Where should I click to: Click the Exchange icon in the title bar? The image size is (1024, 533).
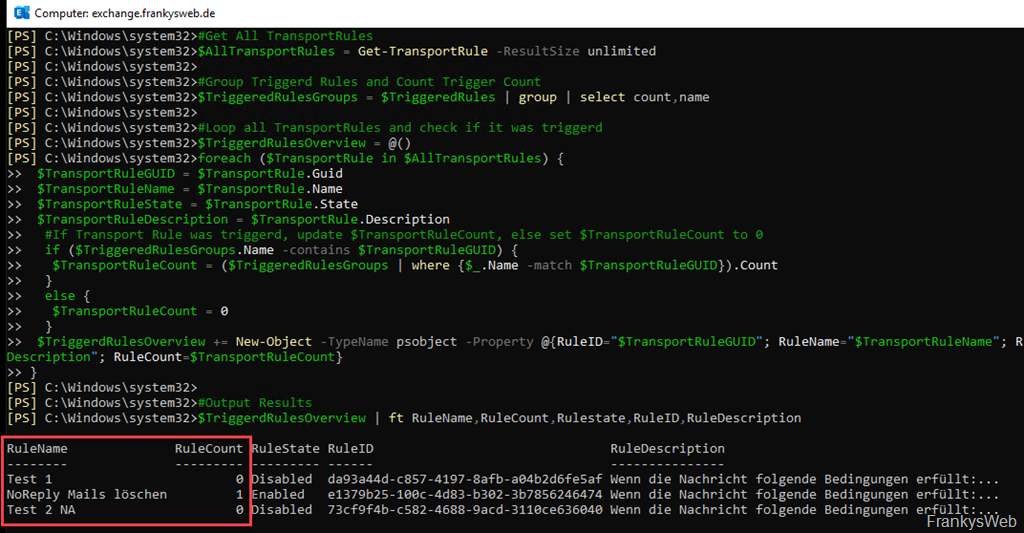(x=18, y=13)
